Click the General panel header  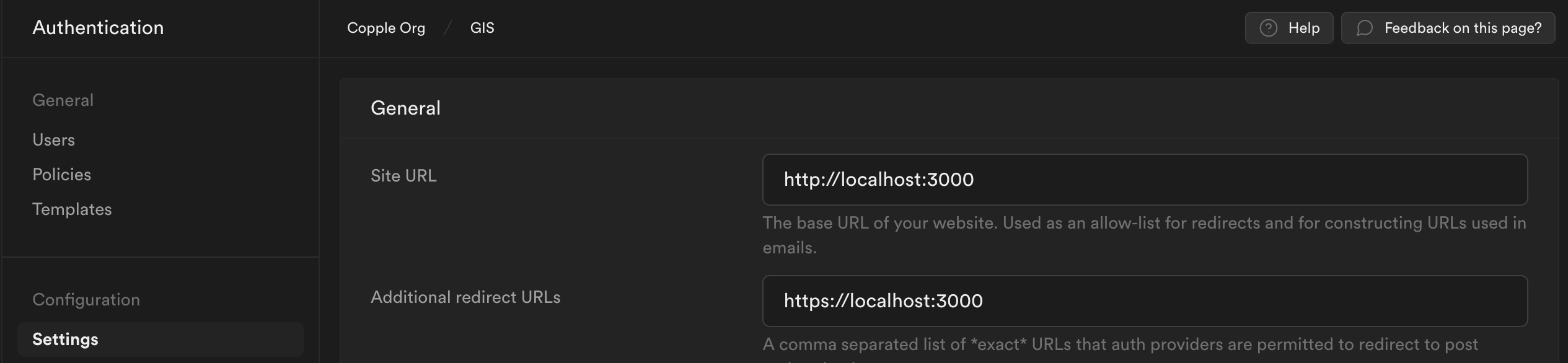[x=405, y=108]
